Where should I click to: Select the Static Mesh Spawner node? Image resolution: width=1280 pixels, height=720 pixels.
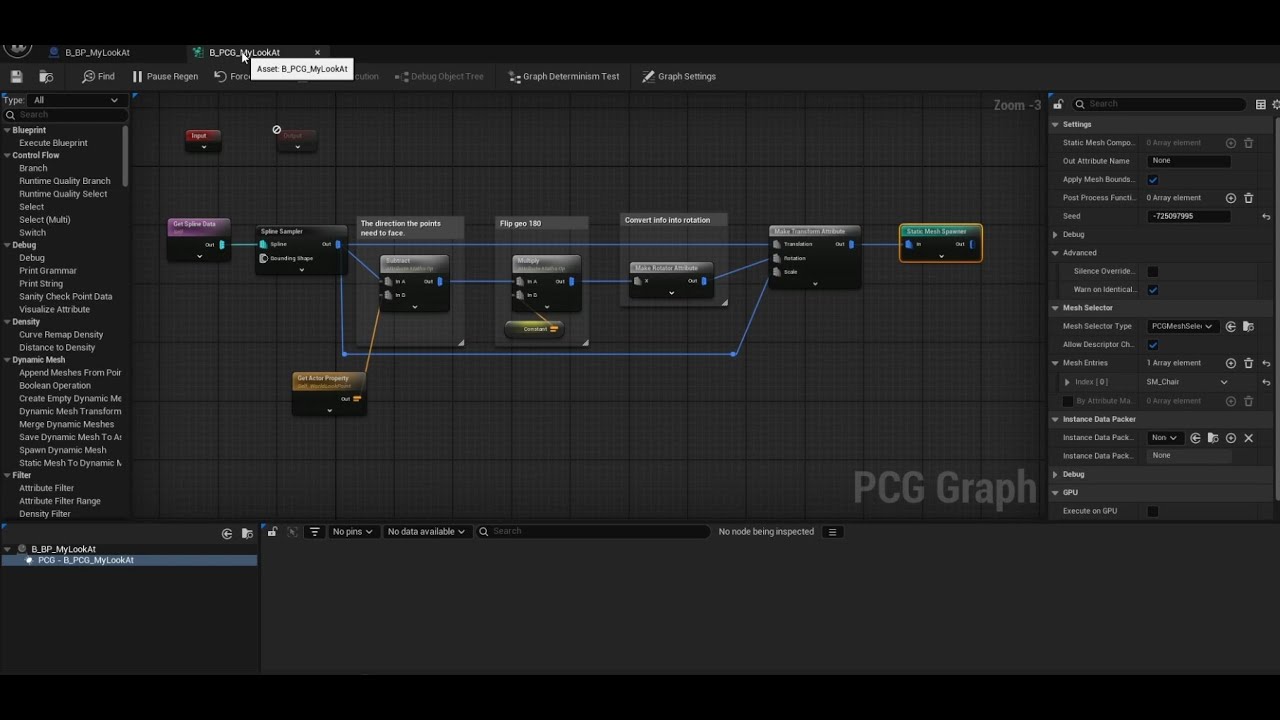click(940, 242)
